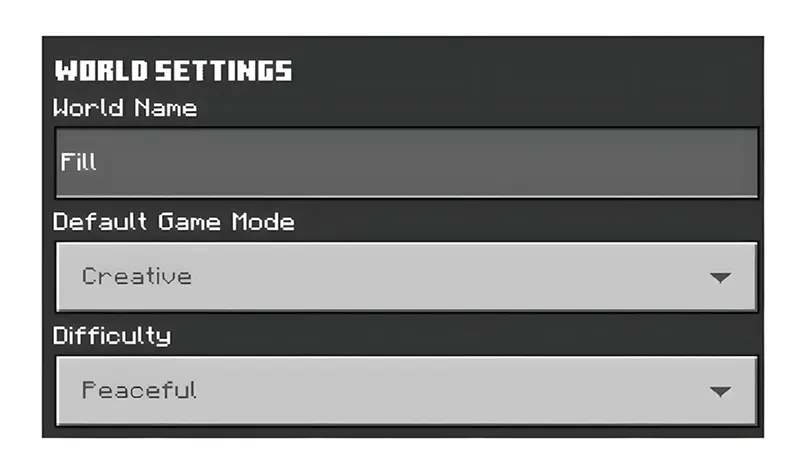Click the Default Game Mode label
Viewport: 800px width, 450px height.
point(174,222)
